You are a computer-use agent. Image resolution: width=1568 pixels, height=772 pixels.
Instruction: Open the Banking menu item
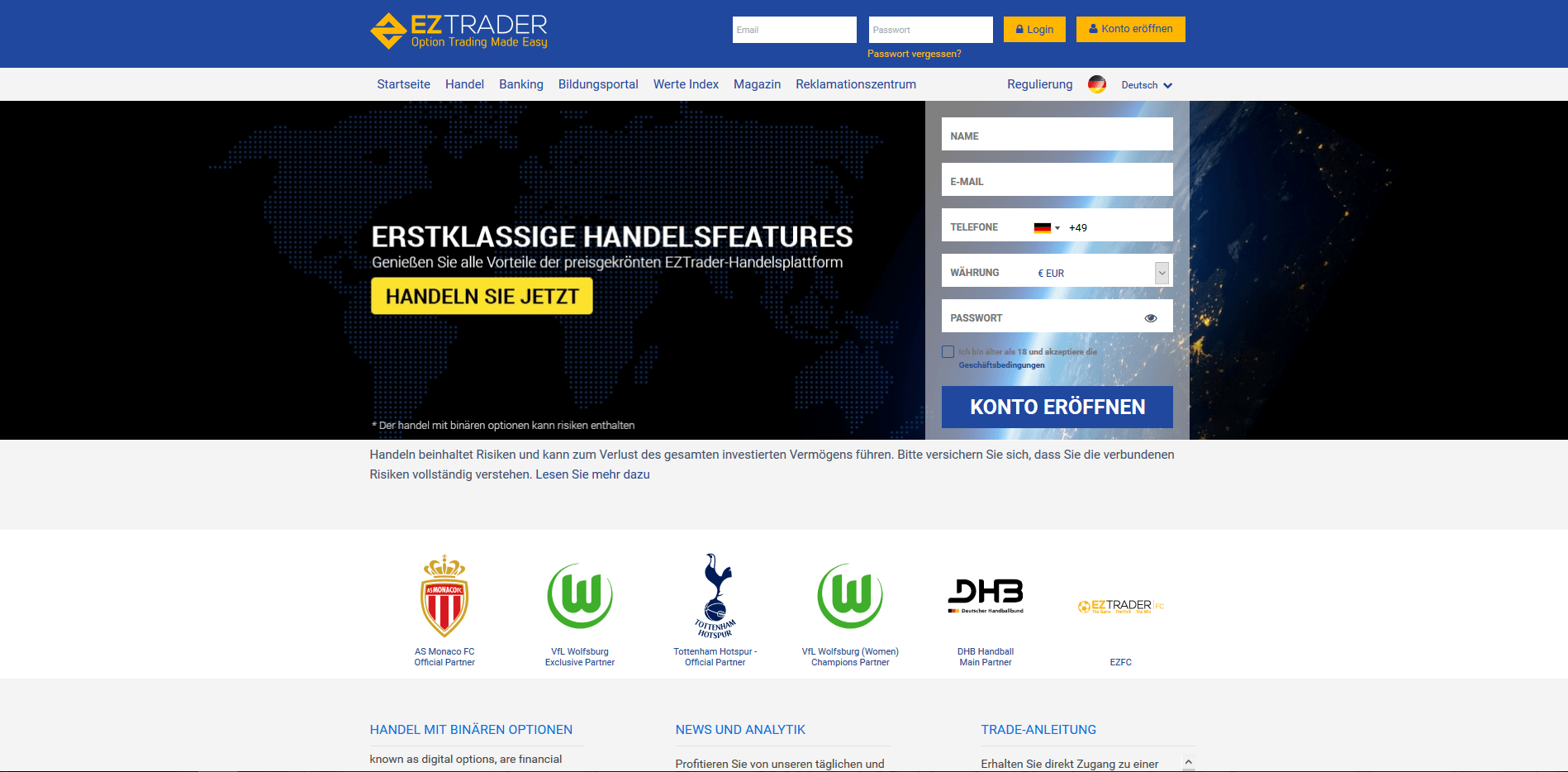click(x=521, y=84)
